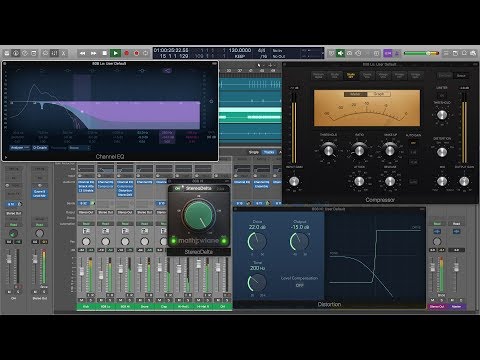This screenshot has height=360, width=480.
Task: Open the Smart Controls icon
Action: (x=45, y=53)
